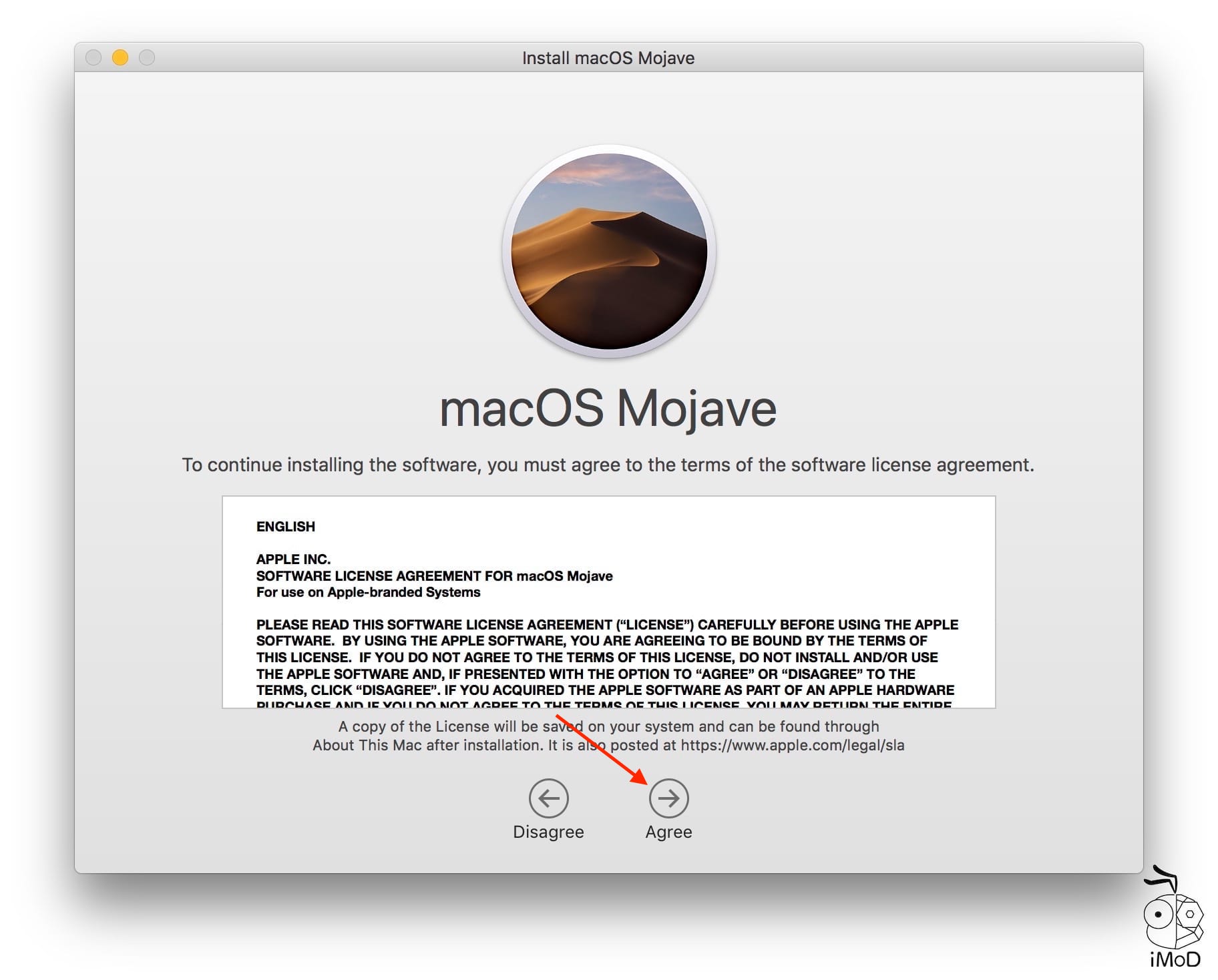Select the ENGLISH heading in the license
The height and width of the screenshot is (980, 1218).
284,526
